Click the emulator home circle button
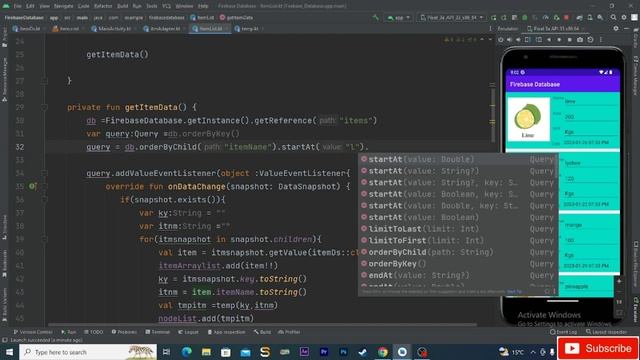 559,40
